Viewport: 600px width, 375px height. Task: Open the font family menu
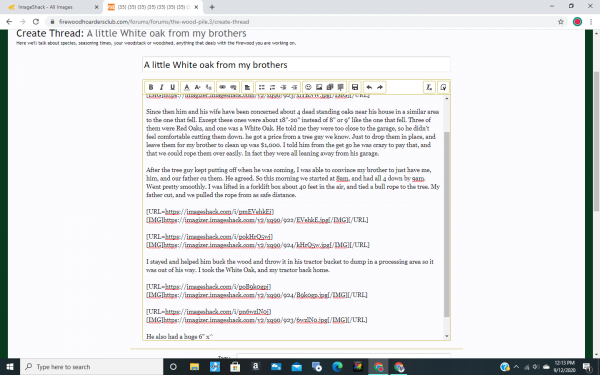click(209, 87)
